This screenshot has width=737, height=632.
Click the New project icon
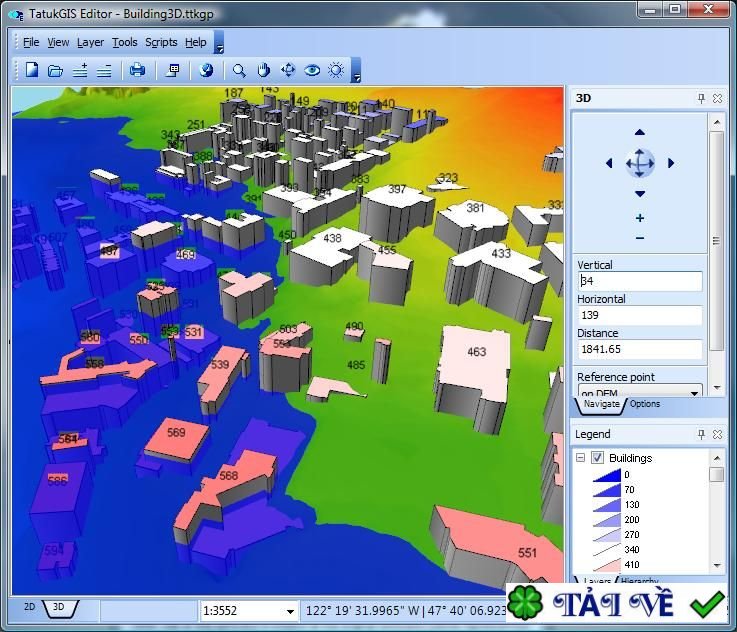coord(32,70)
